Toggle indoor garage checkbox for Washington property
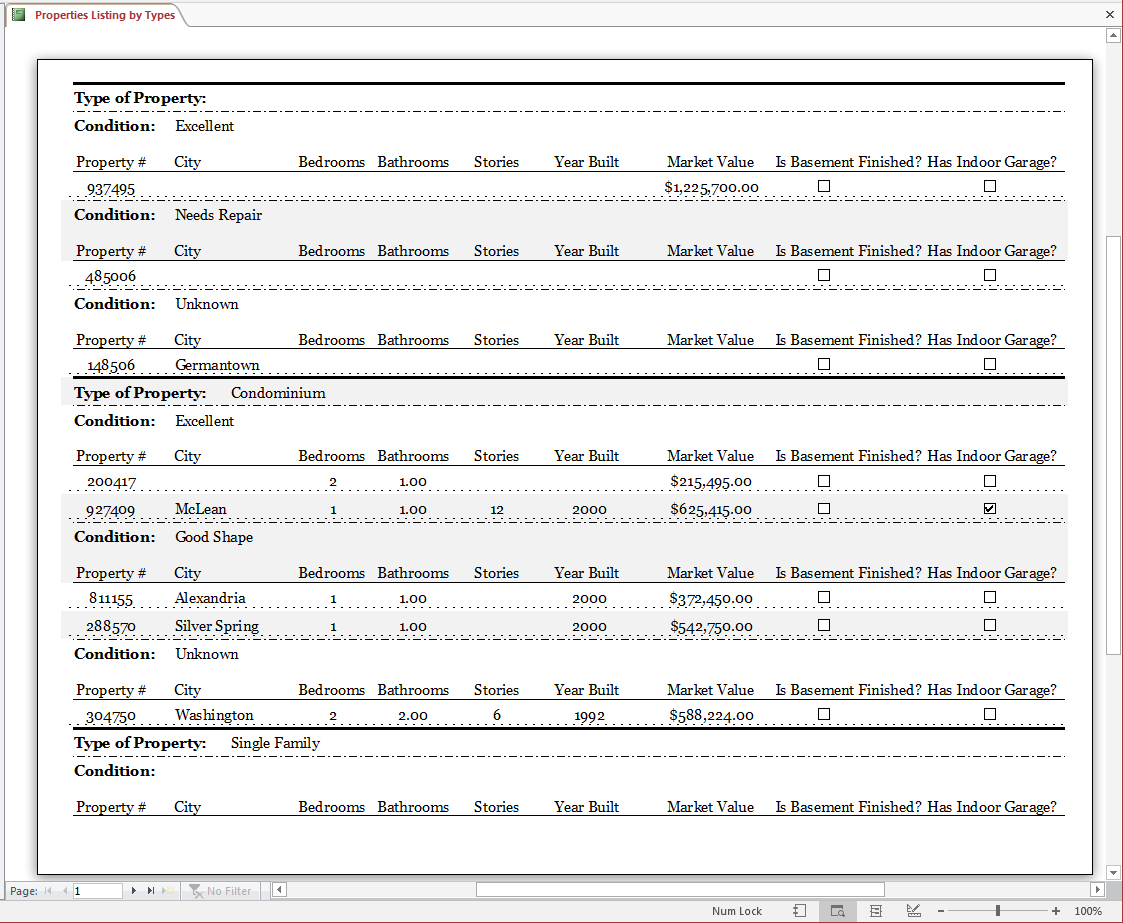This screenshot has height=923, width=1123. pyautogui.click(x=990, y=714)
